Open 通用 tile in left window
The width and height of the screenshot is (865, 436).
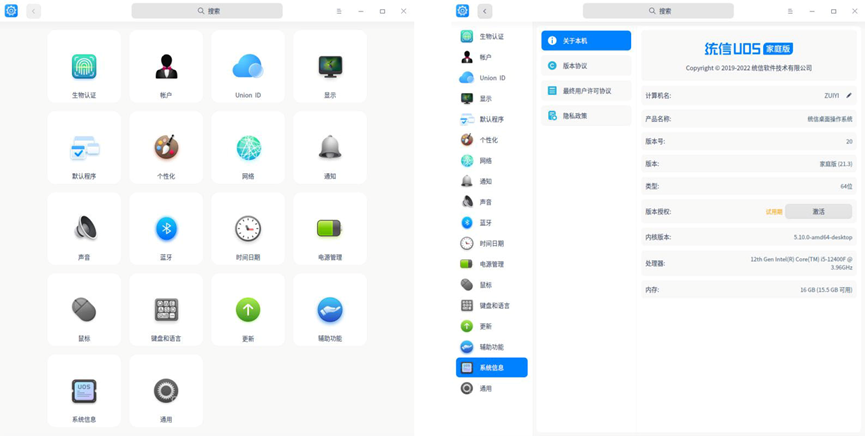(x=166, y=391)
